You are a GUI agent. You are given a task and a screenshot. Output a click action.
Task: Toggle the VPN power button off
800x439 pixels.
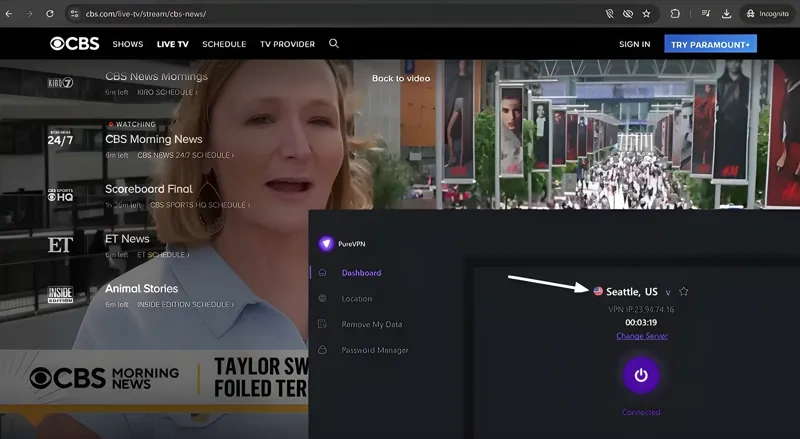pyautogui.click(x=641, y=376)
